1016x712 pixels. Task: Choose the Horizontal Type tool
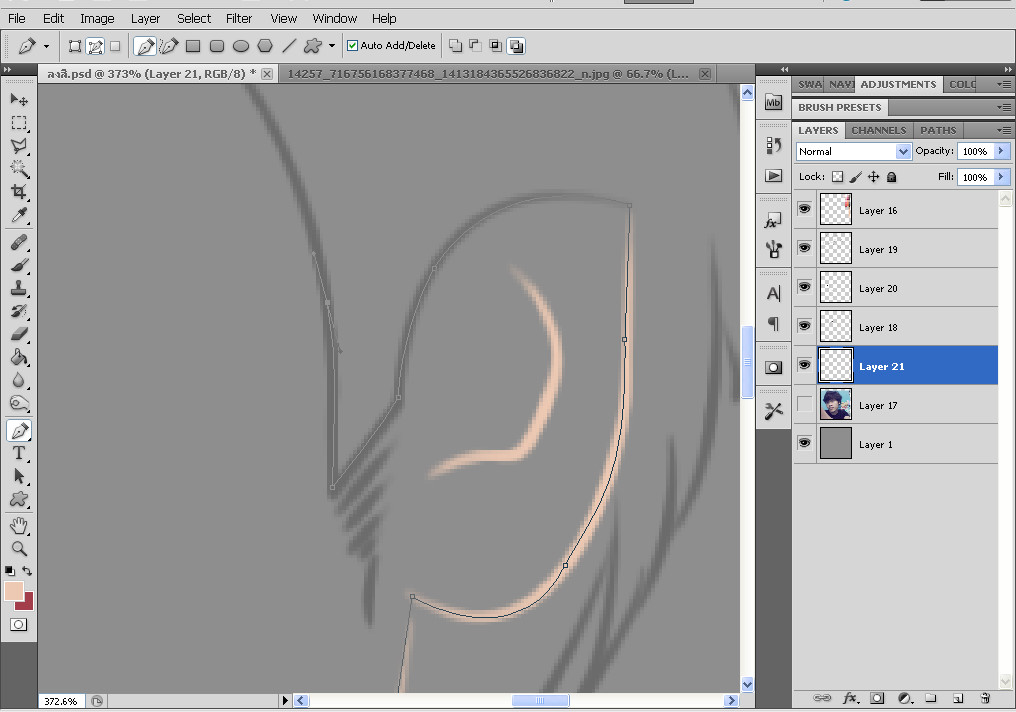(x=19, y=453)
